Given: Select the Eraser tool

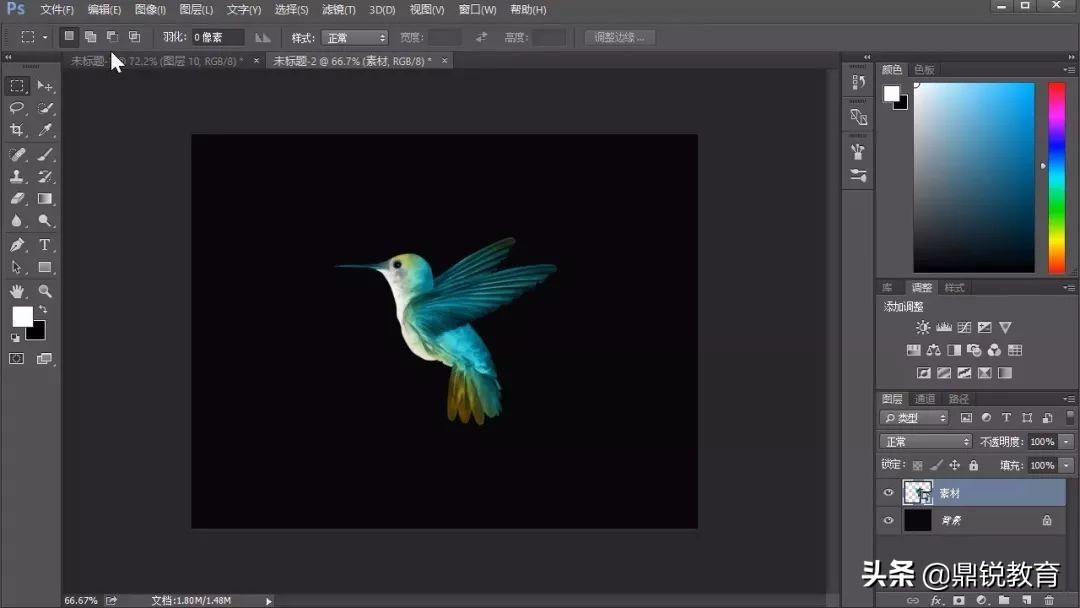Looking at the screenshot, I should tap(17, 199).
